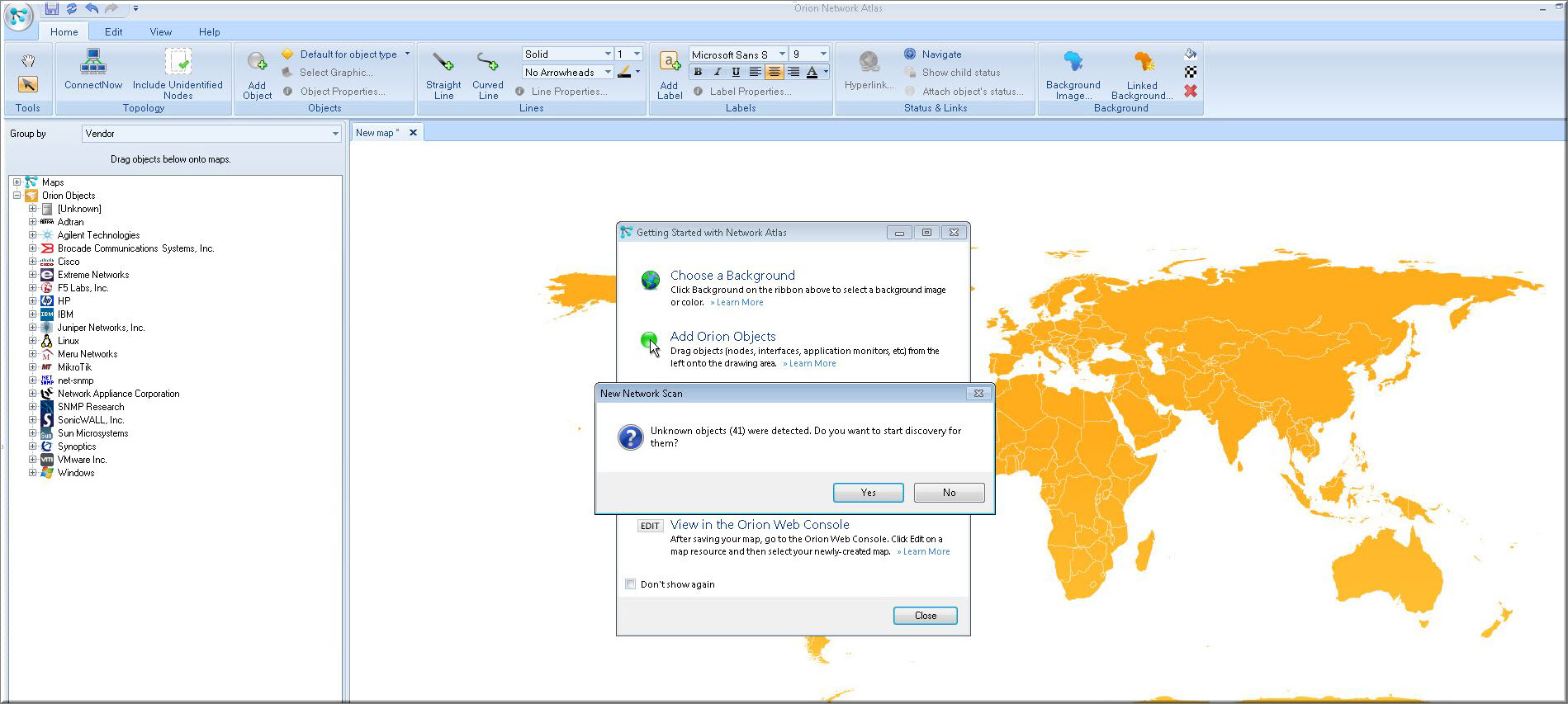Toggle underline label formatting
Viewport: 1568px width, 704px height.
[x=736, y=72]
